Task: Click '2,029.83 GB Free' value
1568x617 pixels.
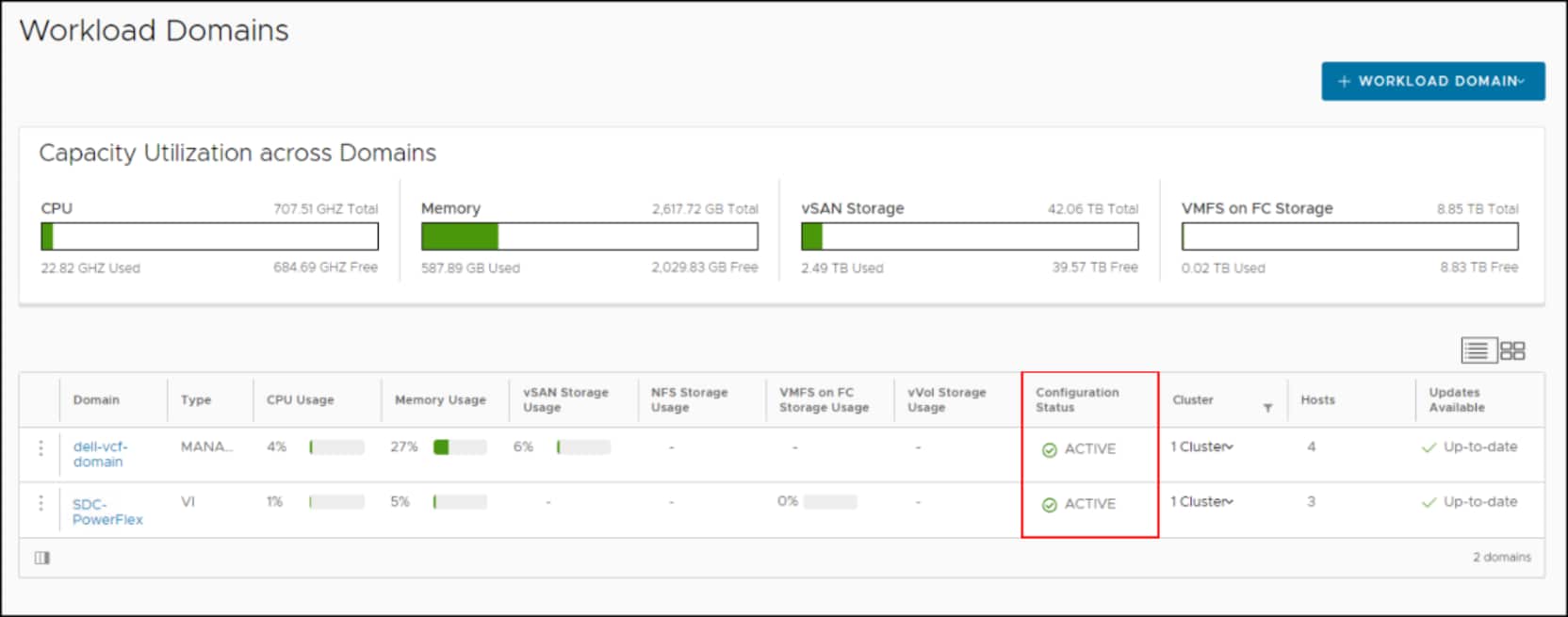Action: [705, 268]
